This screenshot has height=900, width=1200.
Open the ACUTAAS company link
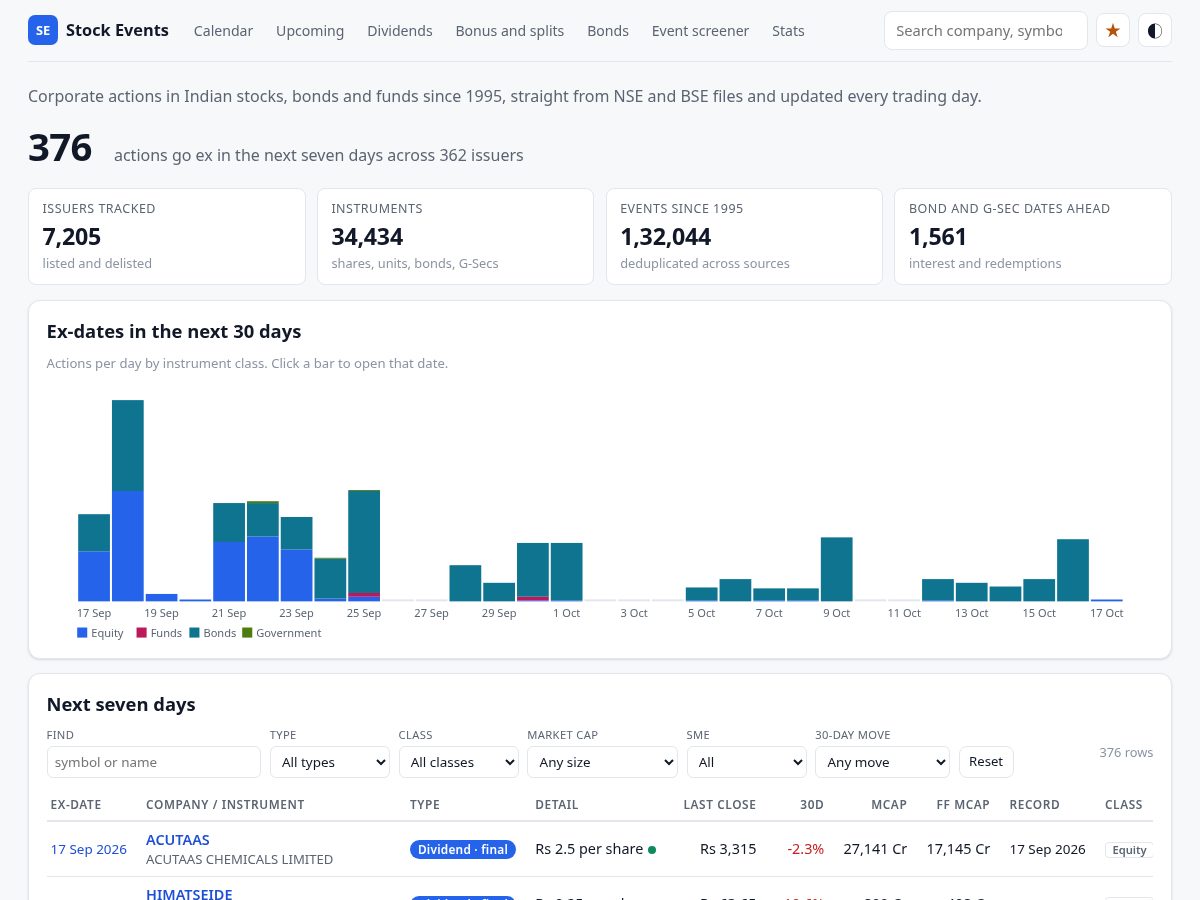point(178,840)
